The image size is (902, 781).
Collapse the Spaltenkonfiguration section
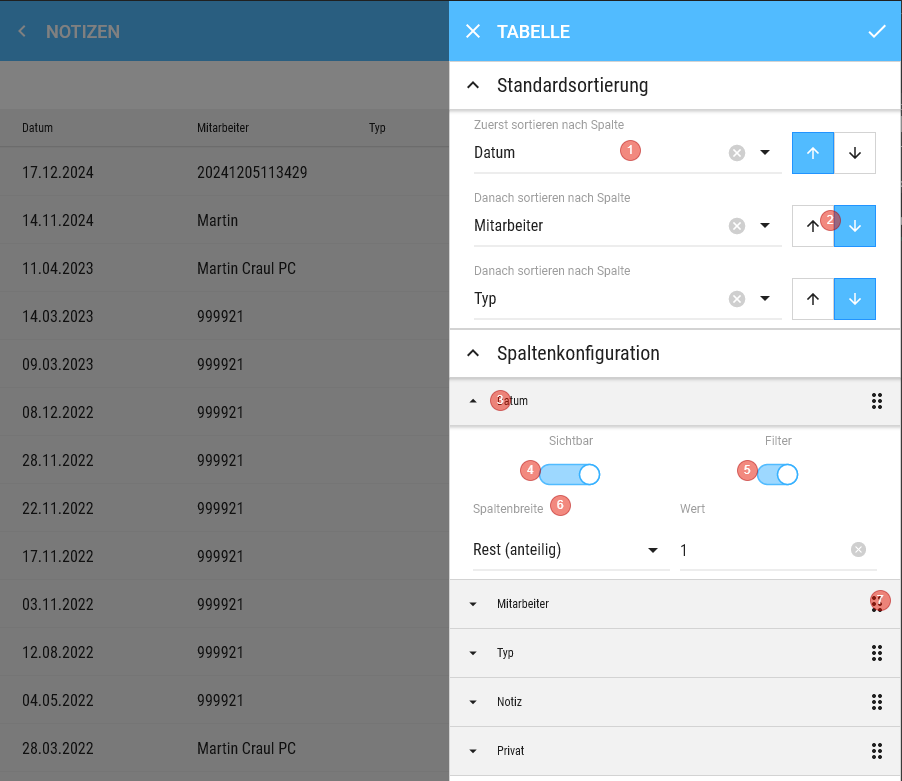pyautogui.click(x=474, y=353)
